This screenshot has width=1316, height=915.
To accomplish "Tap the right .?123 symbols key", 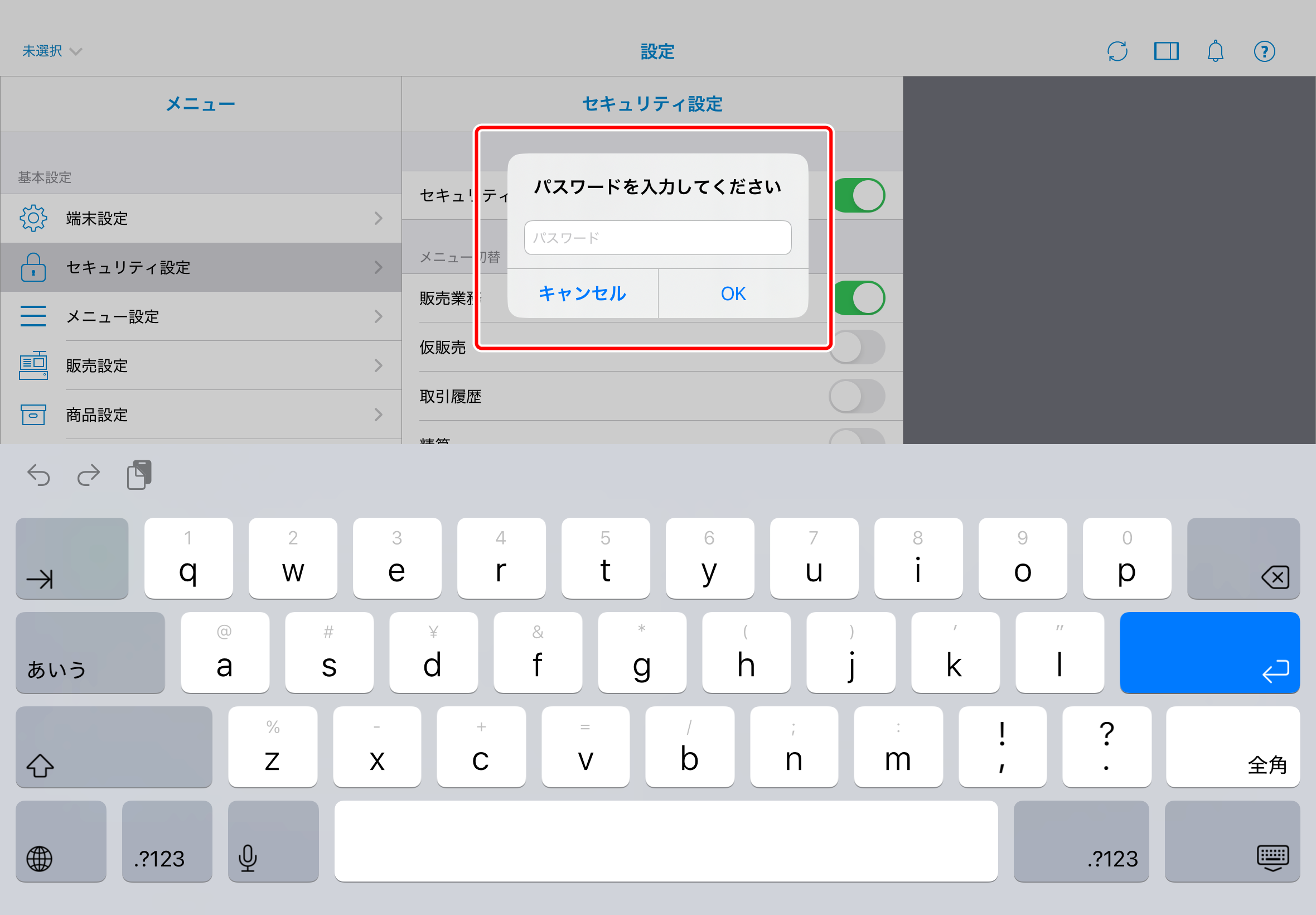I will 1081,841.
